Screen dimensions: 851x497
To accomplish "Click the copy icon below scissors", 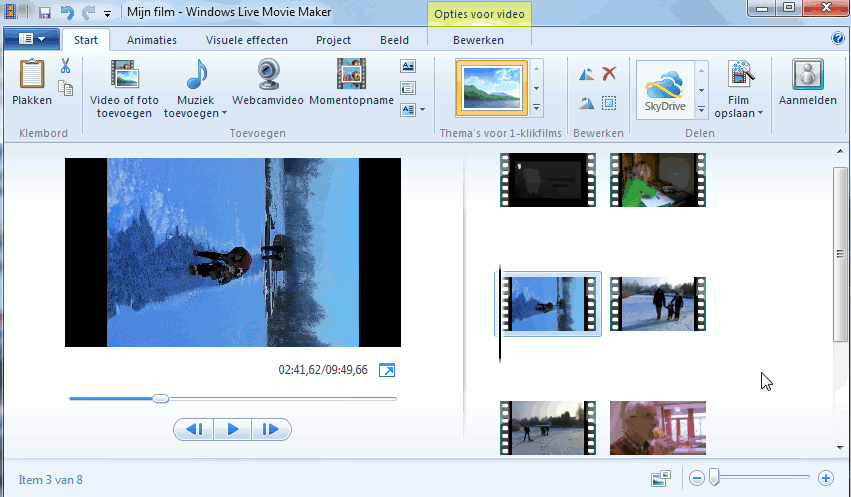I will [x=66, y=88].
